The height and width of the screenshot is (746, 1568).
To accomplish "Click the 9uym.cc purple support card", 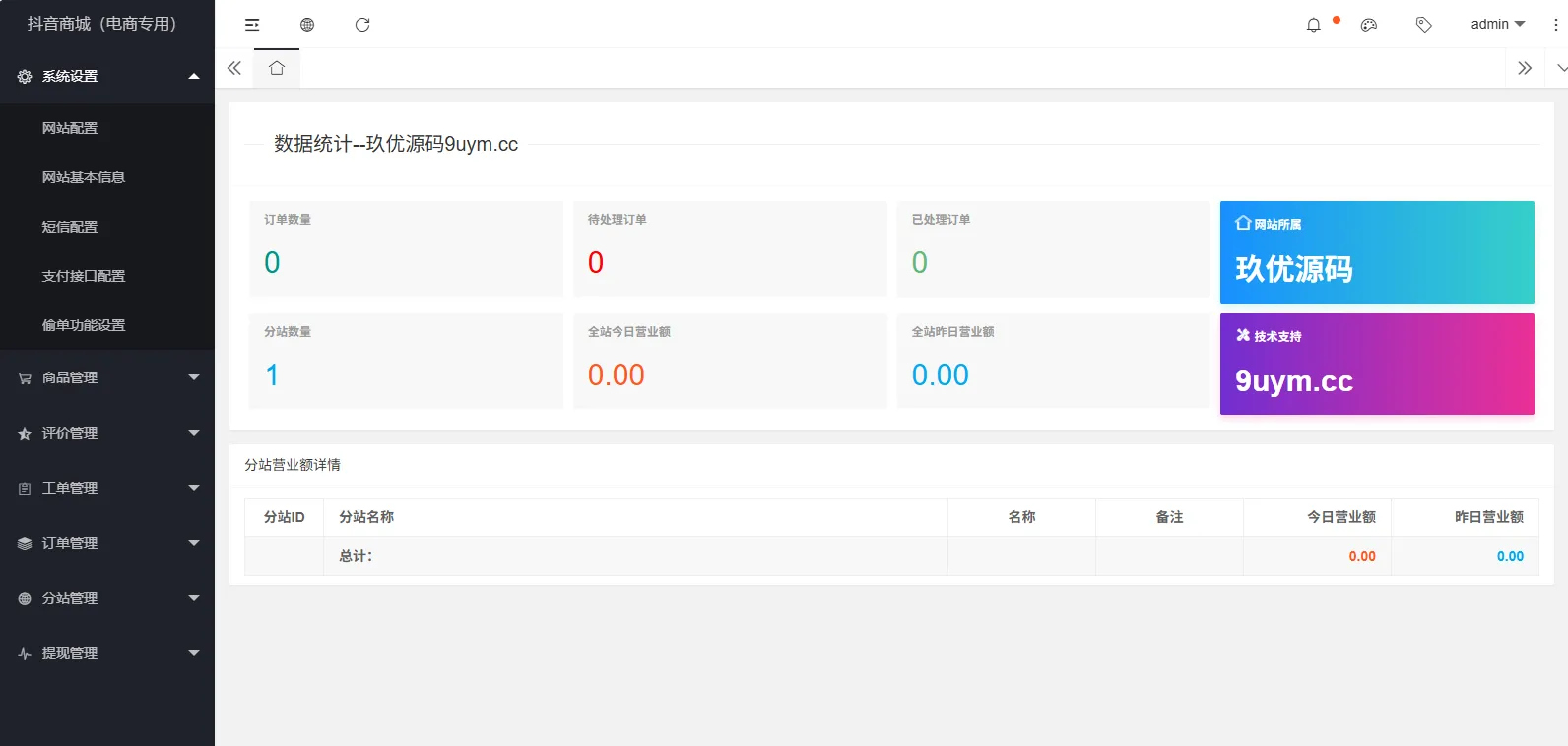I will pyautogui.click(x=1377, y=364).
